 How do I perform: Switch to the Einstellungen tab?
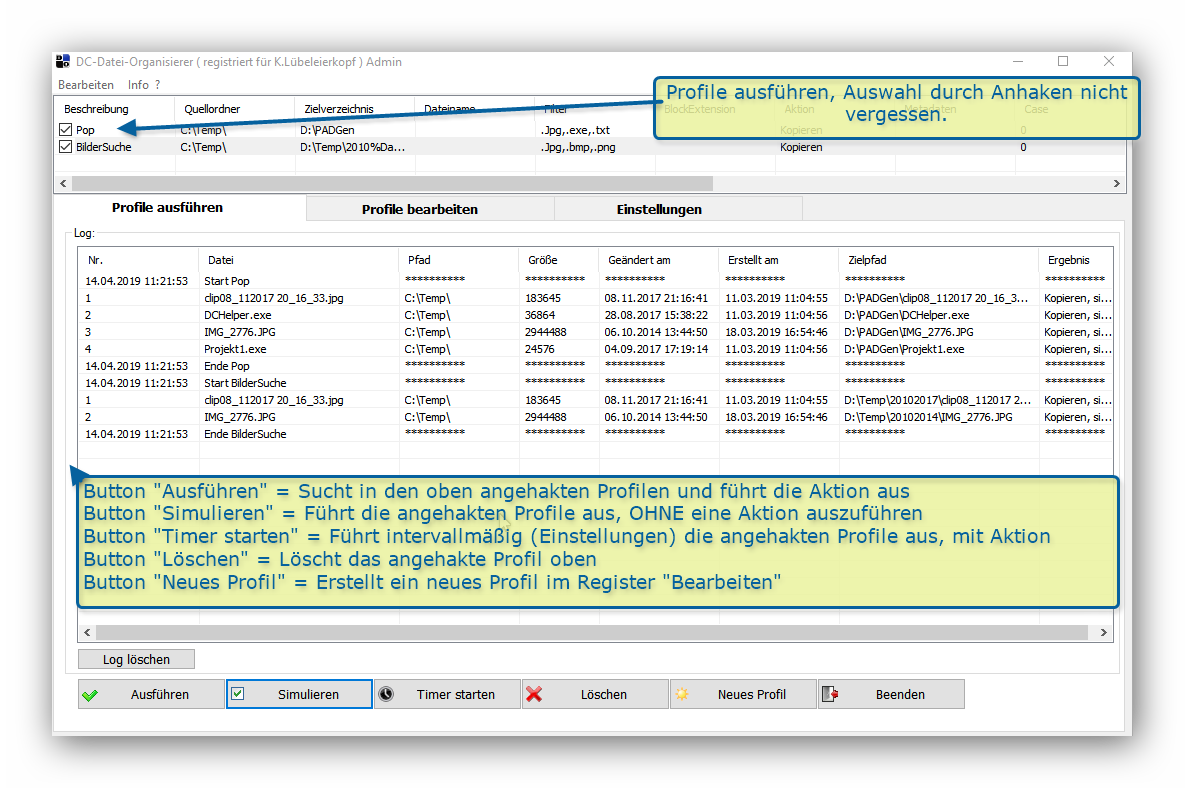click(x=659, y=209)
